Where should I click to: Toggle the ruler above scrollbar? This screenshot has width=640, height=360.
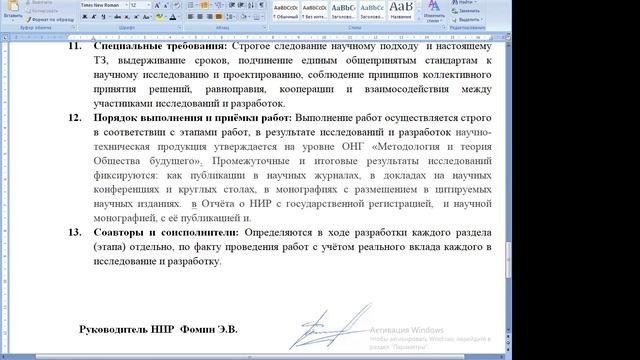pos(508,38)
